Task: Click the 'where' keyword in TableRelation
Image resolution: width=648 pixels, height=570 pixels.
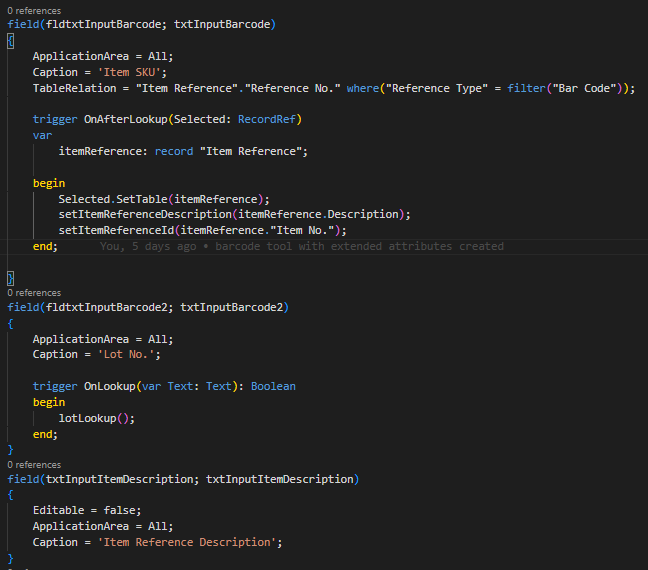Action: [362, 88]
